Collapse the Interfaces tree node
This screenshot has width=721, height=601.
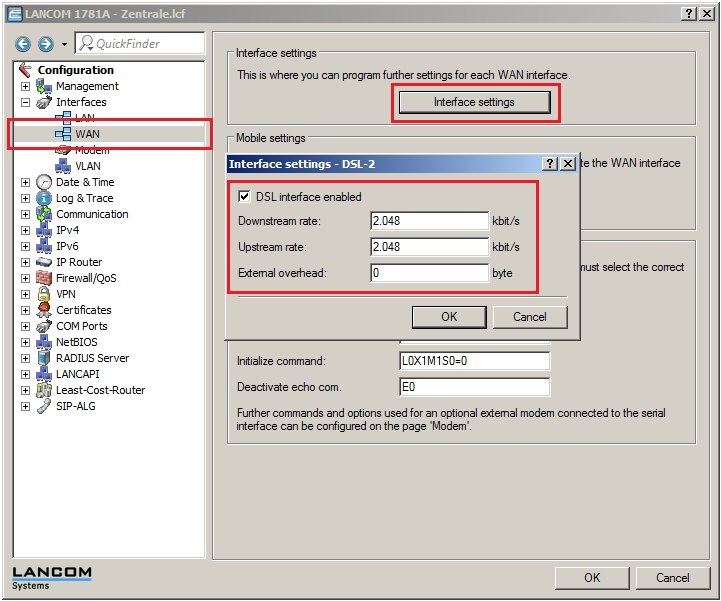click(x=26, y=102)
